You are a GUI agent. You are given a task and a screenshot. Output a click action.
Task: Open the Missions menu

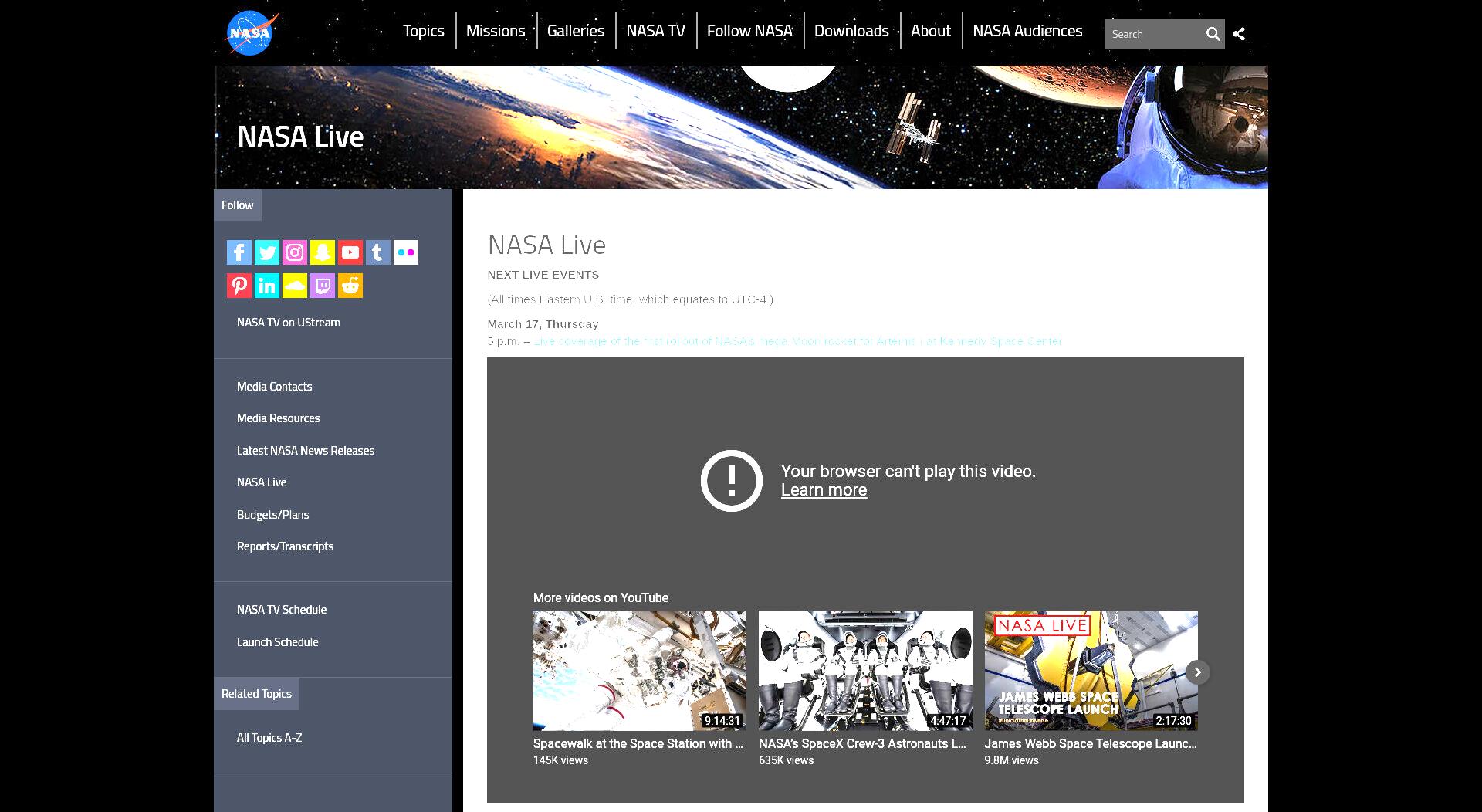point(496,31)
